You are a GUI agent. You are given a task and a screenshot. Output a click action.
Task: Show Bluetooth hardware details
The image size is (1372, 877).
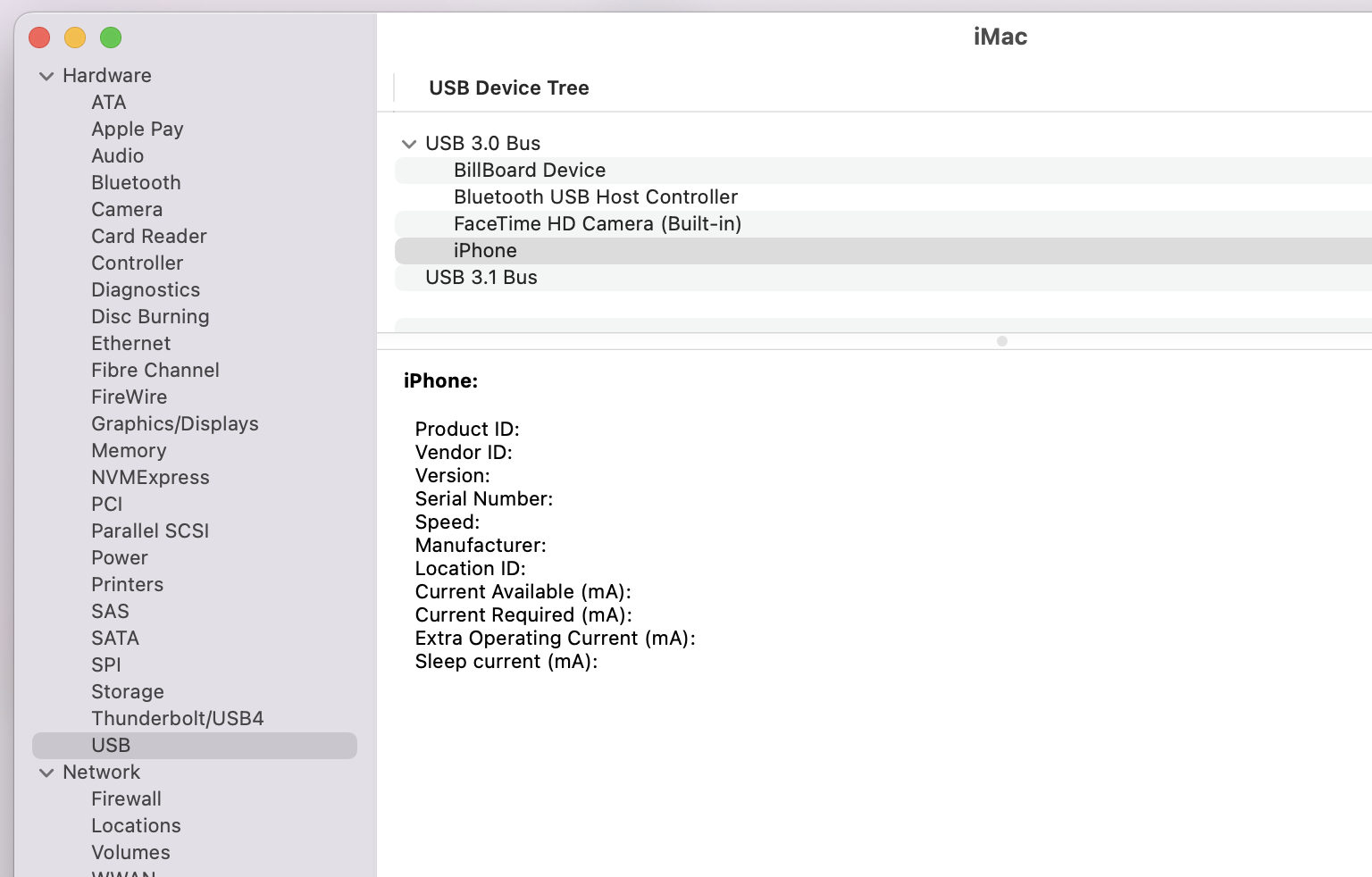coord(136,183)
